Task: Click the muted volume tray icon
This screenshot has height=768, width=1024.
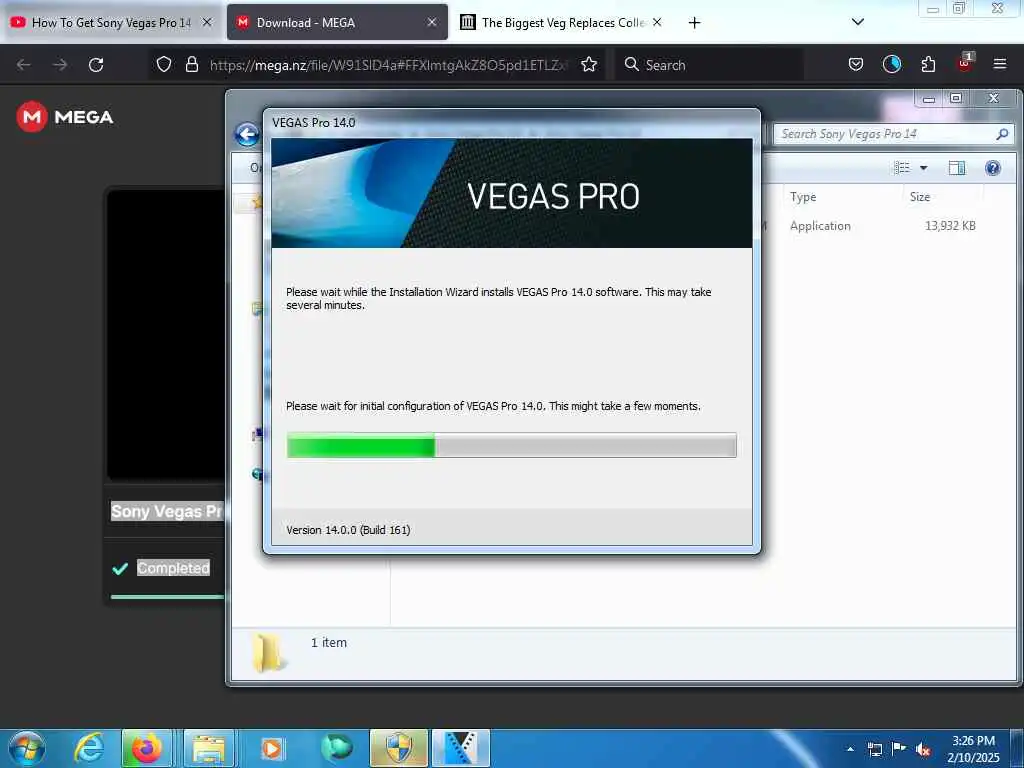Action: tap(923, 749)
